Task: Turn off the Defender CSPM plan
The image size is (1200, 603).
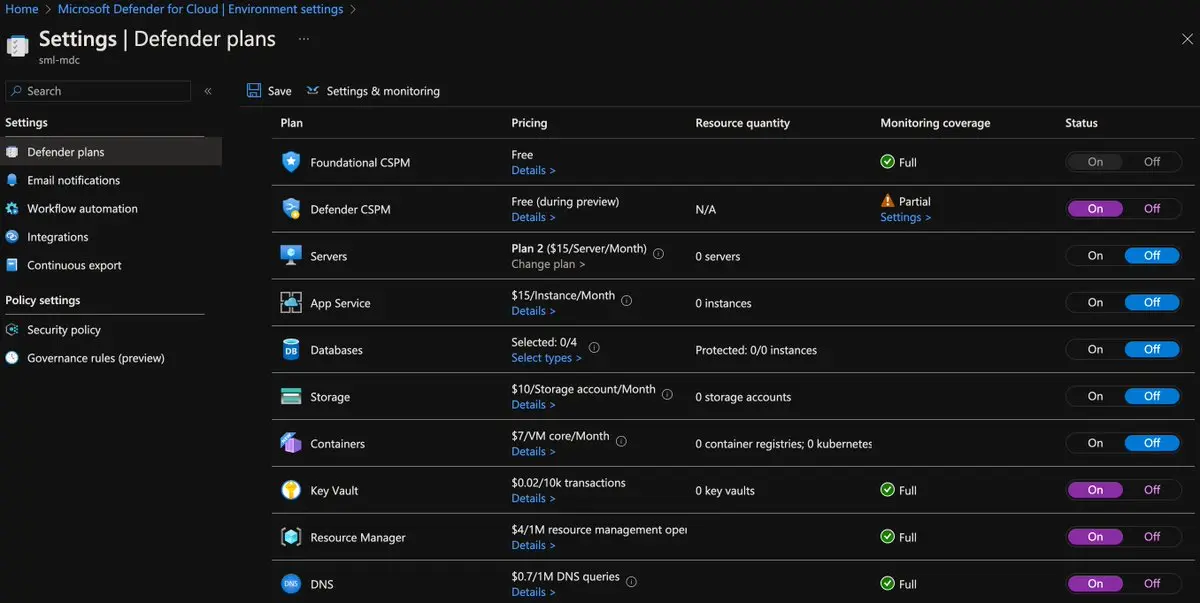Action: coord(1152,209)
